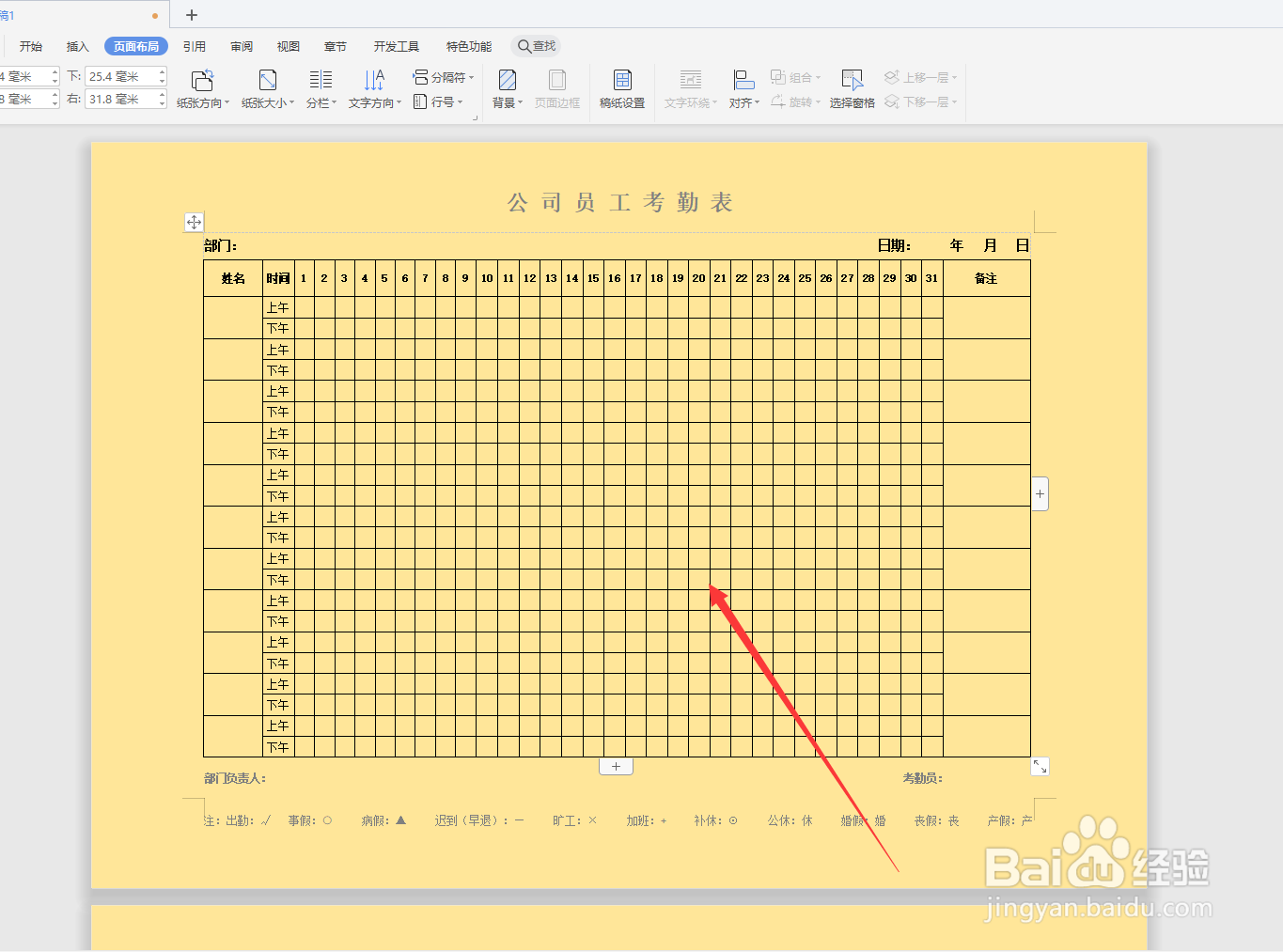Expand the 对齐 dropdown arrow
The height and width of the screenshot is (952, 1283).
[758, 103]
